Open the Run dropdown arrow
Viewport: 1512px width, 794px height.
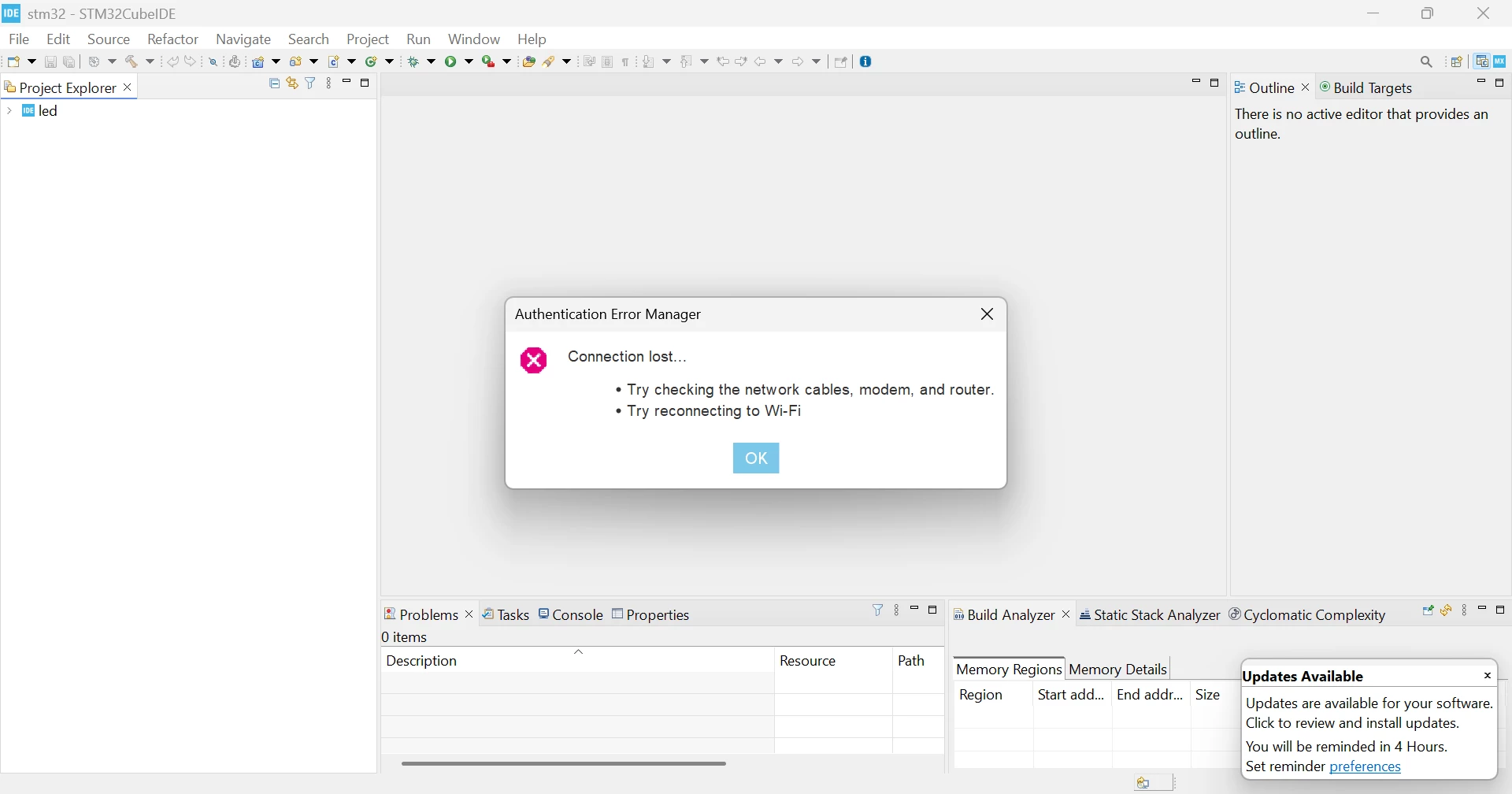(469, 61)
